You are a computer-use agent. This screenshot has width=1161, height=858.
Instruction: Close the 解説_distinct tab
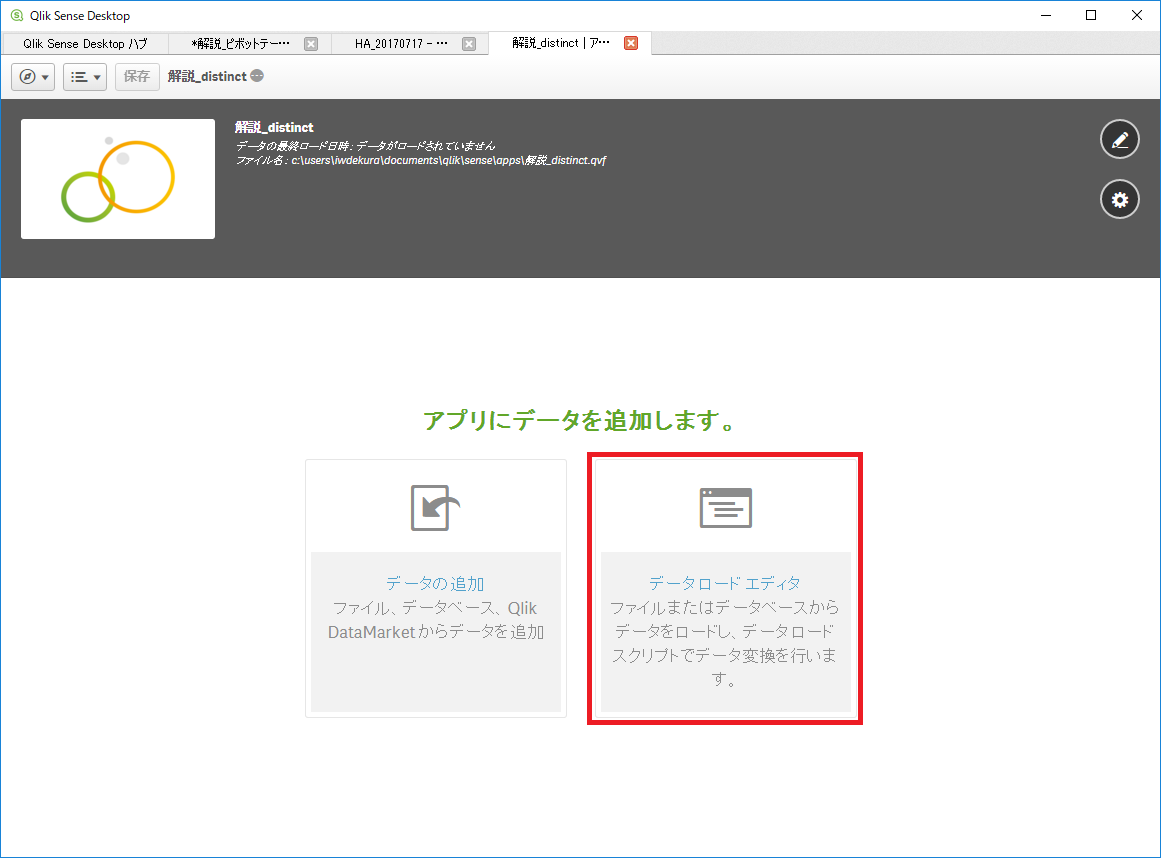click(631, 43)
